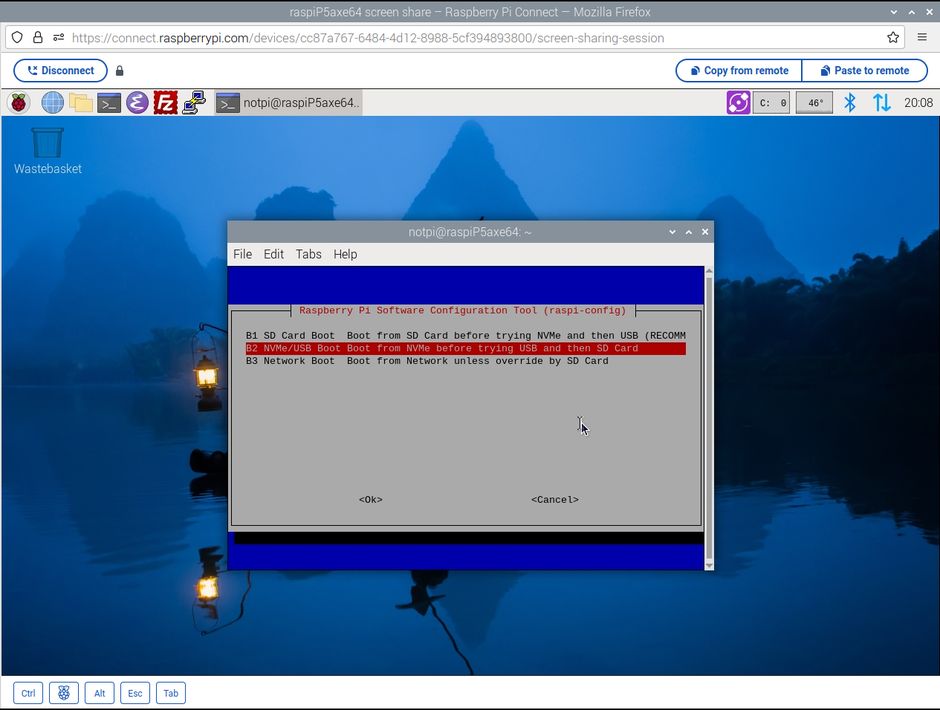Open the Raspberry Pi applications menu
The height and width of the screenshot is (710, 940).
[19, 103]
